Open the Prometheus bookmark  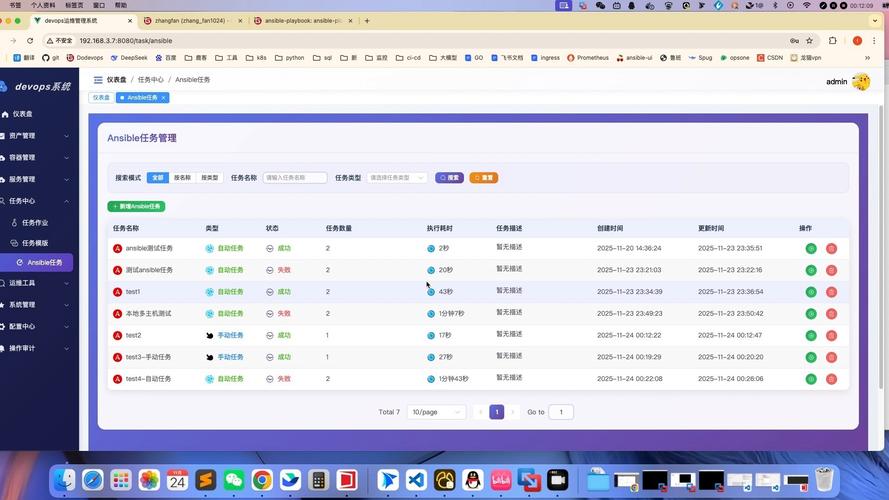point(588,58)
